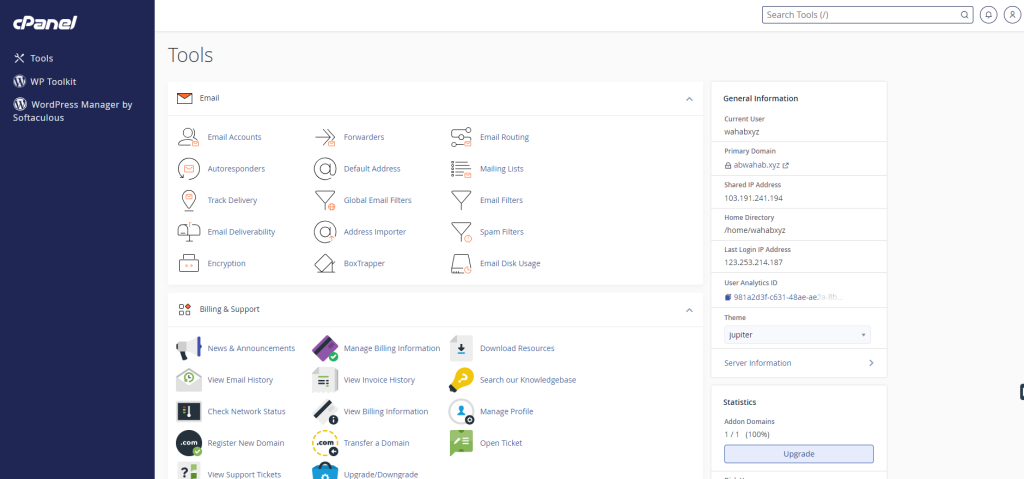Screen dimensions: 1024x479
Task: Open the user account icon in header
Action: 1010,15
